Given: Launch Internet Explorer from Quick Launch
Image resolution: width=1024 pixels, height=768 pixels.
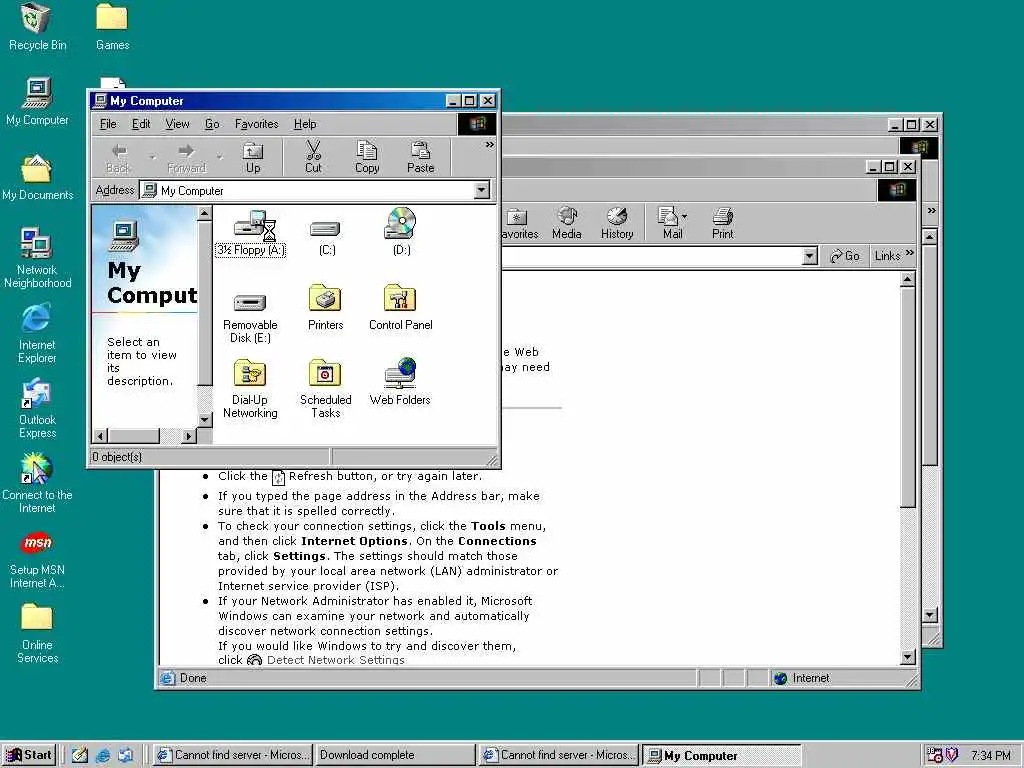Looking at the screenshot, I should [x=103, y=756].
